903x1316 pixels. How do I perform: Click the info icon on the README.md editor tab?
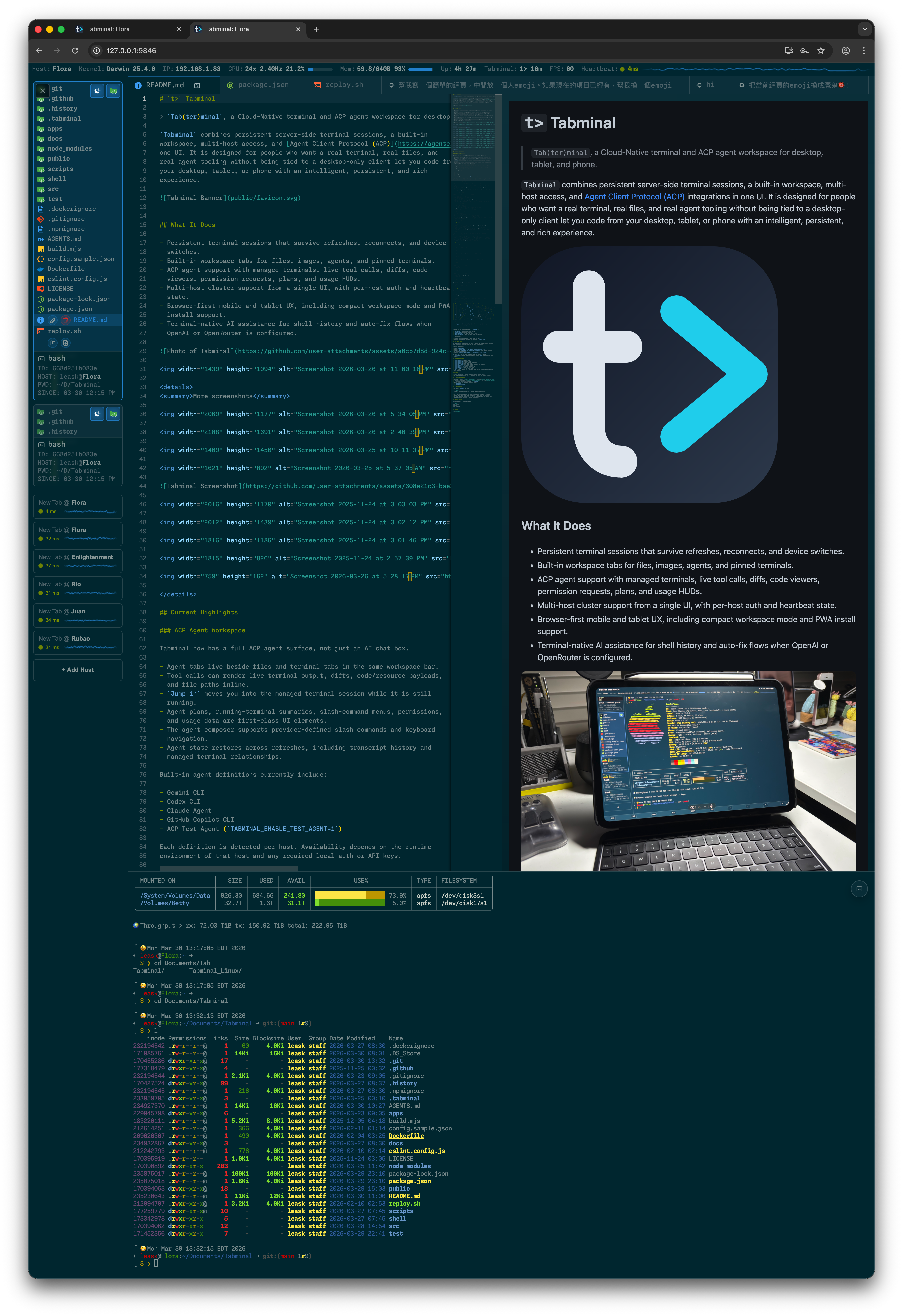[138, 86]
